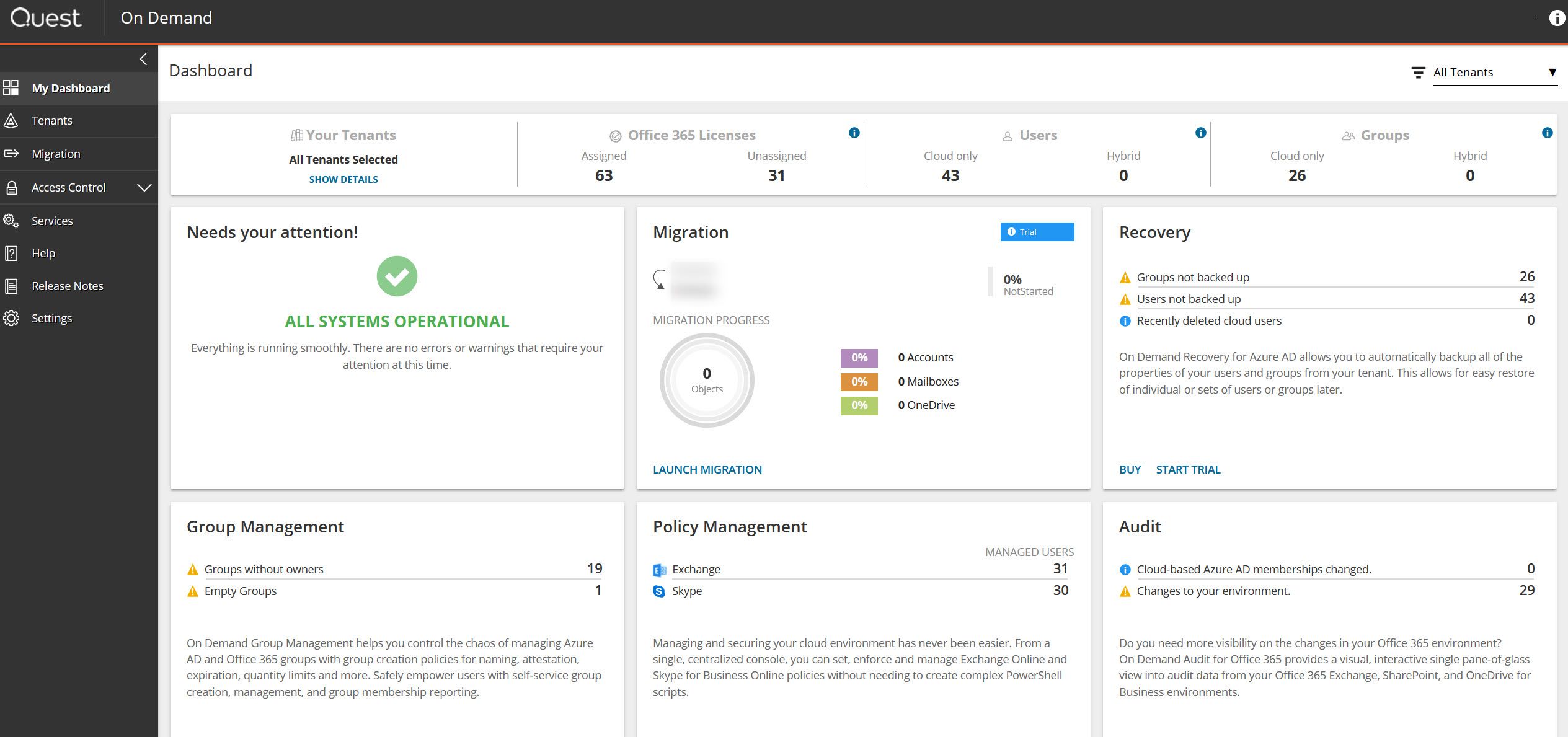Open Release Notes in the sidebar
This screenshot has width=1568, height=737.
coord(79,286)
